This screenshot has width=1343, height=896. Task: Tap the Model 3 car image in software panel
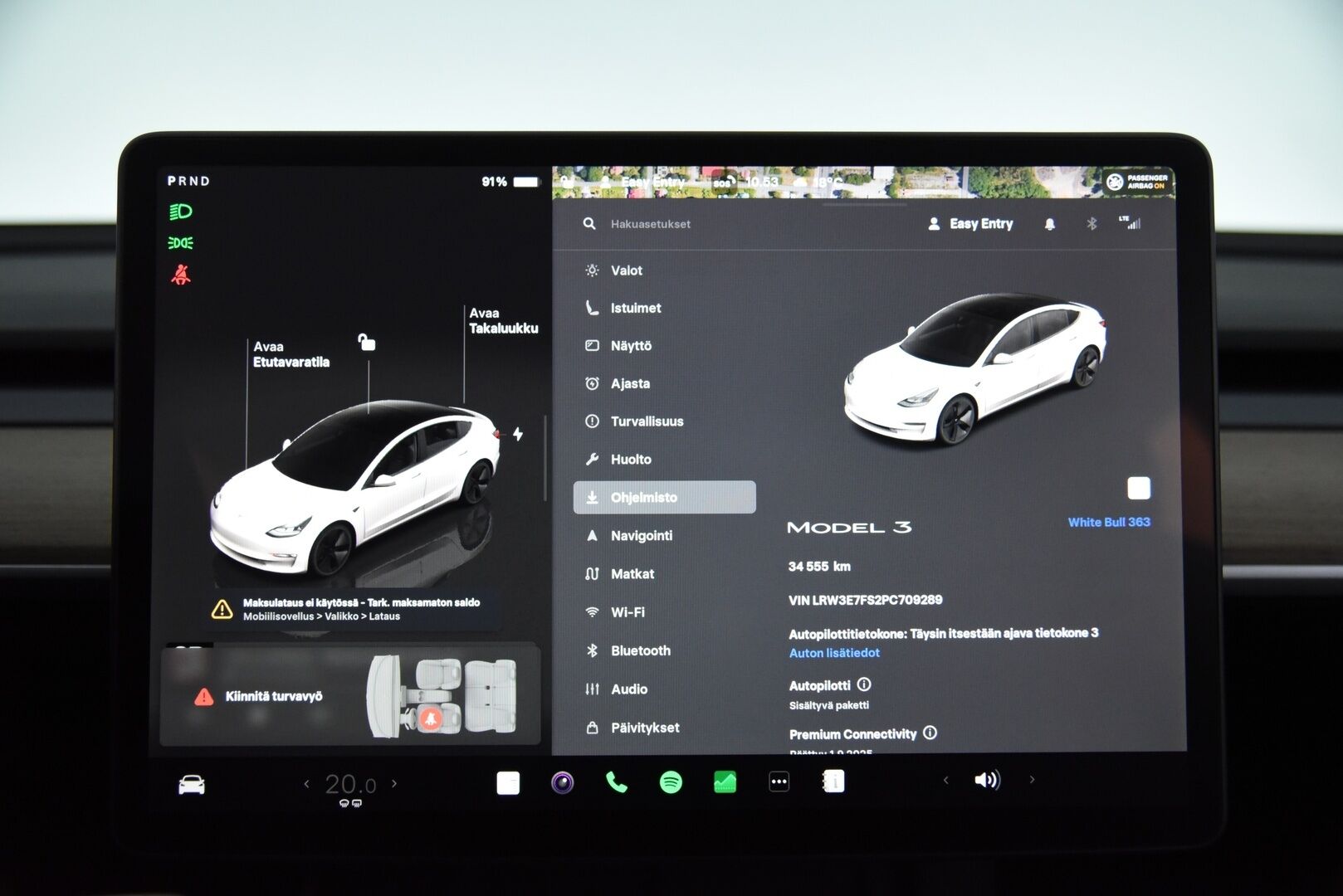point(976,368)
